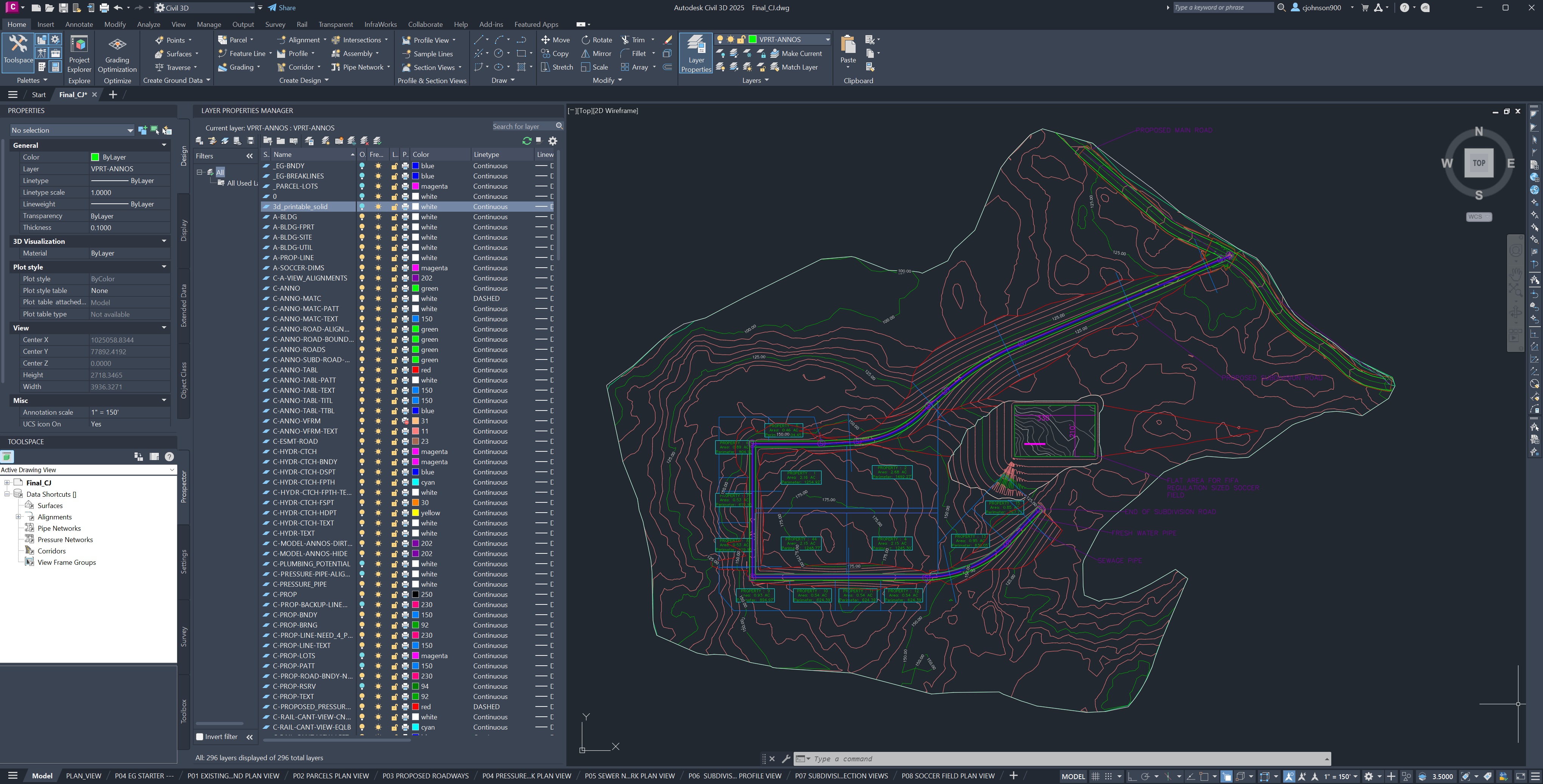Viewport: 1543px width, 784px height.
Task: Click the customize command line wrench icon
Action: 786,759
